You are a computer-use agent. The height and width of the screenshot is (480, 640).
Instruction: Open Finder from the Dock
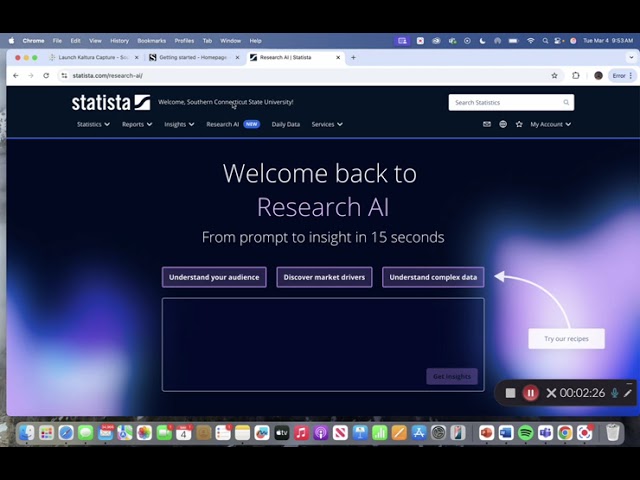(x=27, y=433)
